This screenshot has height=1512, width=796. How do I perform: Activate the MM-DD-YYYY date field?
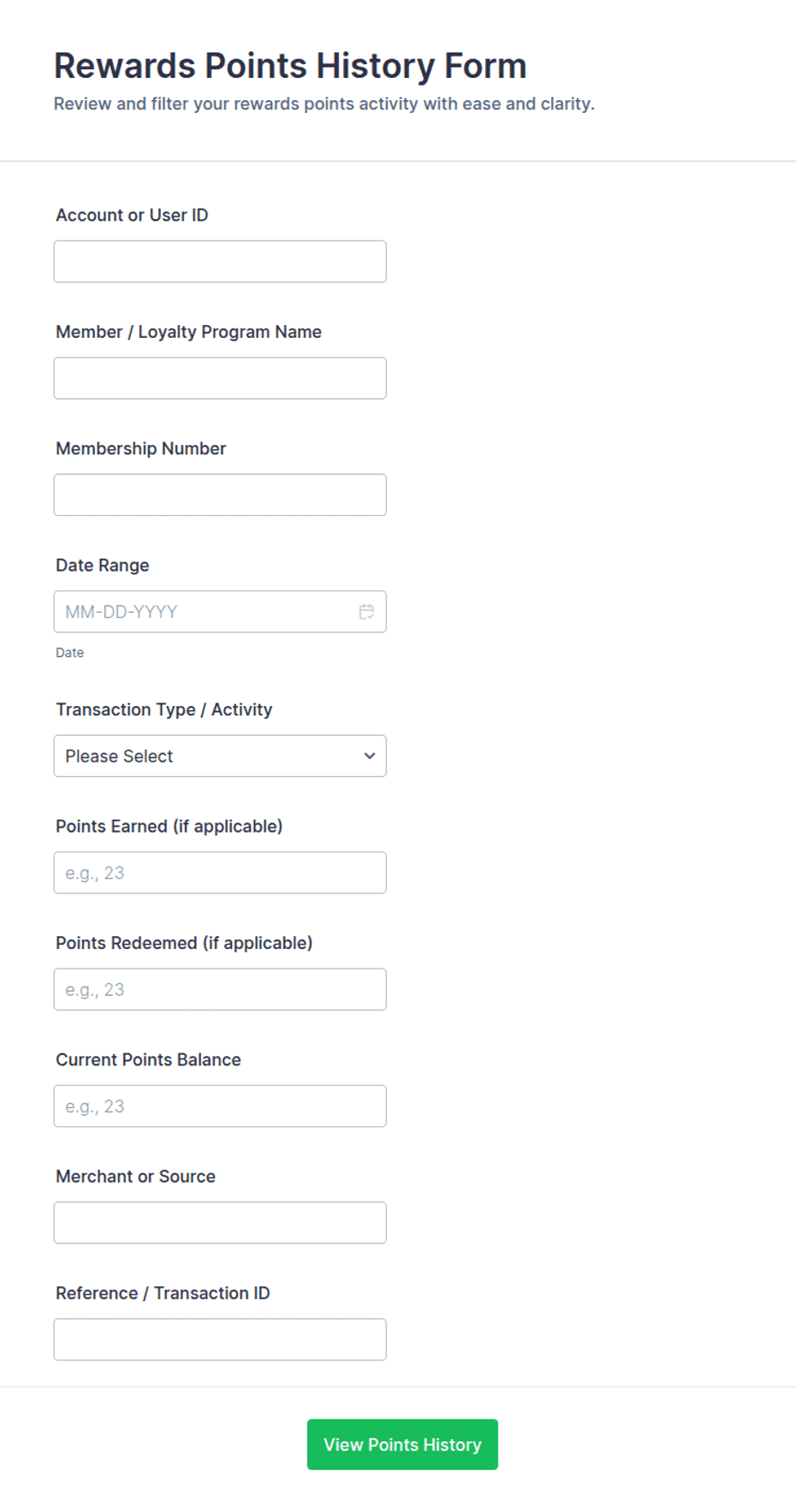click(220, 612)
